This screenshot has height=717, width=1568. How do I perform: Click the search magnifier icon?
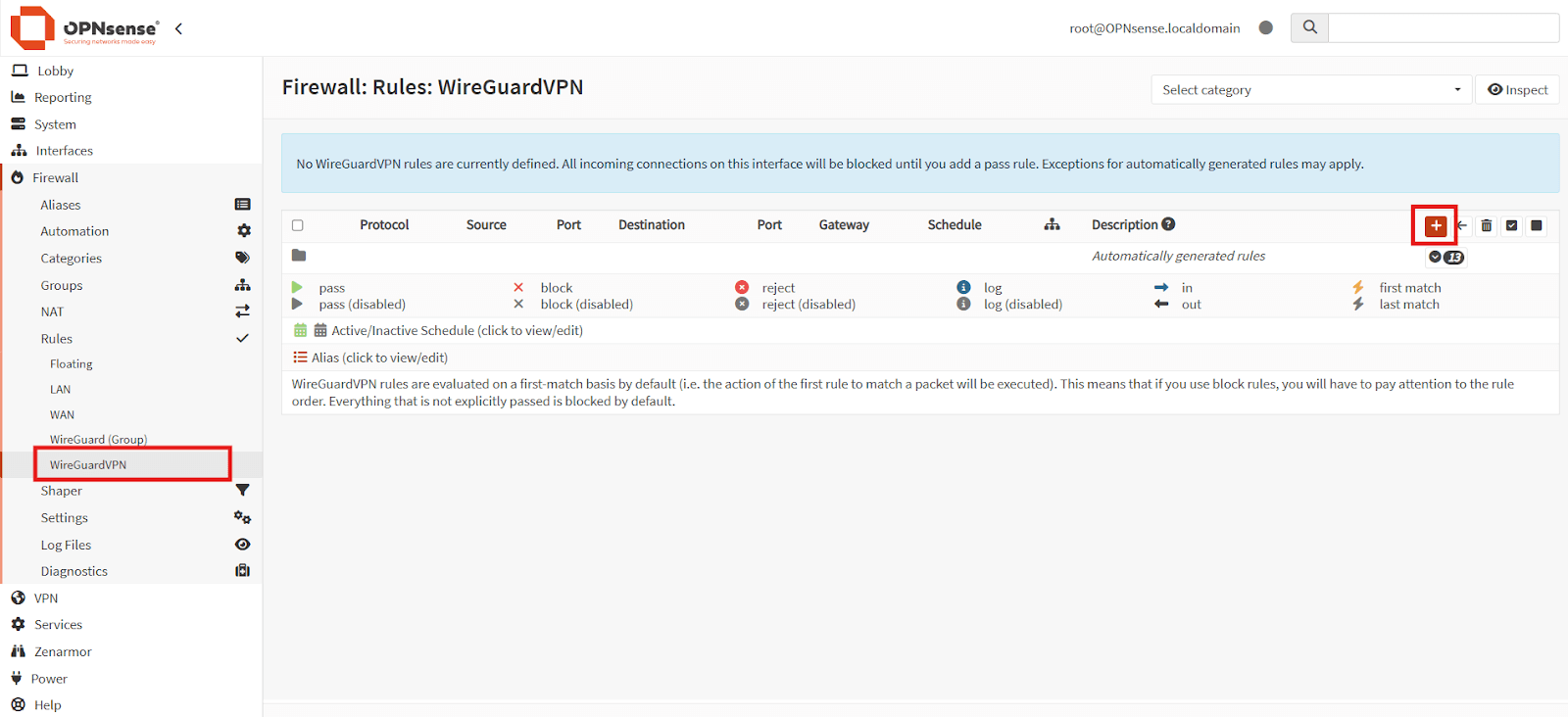coord(1310,27)
